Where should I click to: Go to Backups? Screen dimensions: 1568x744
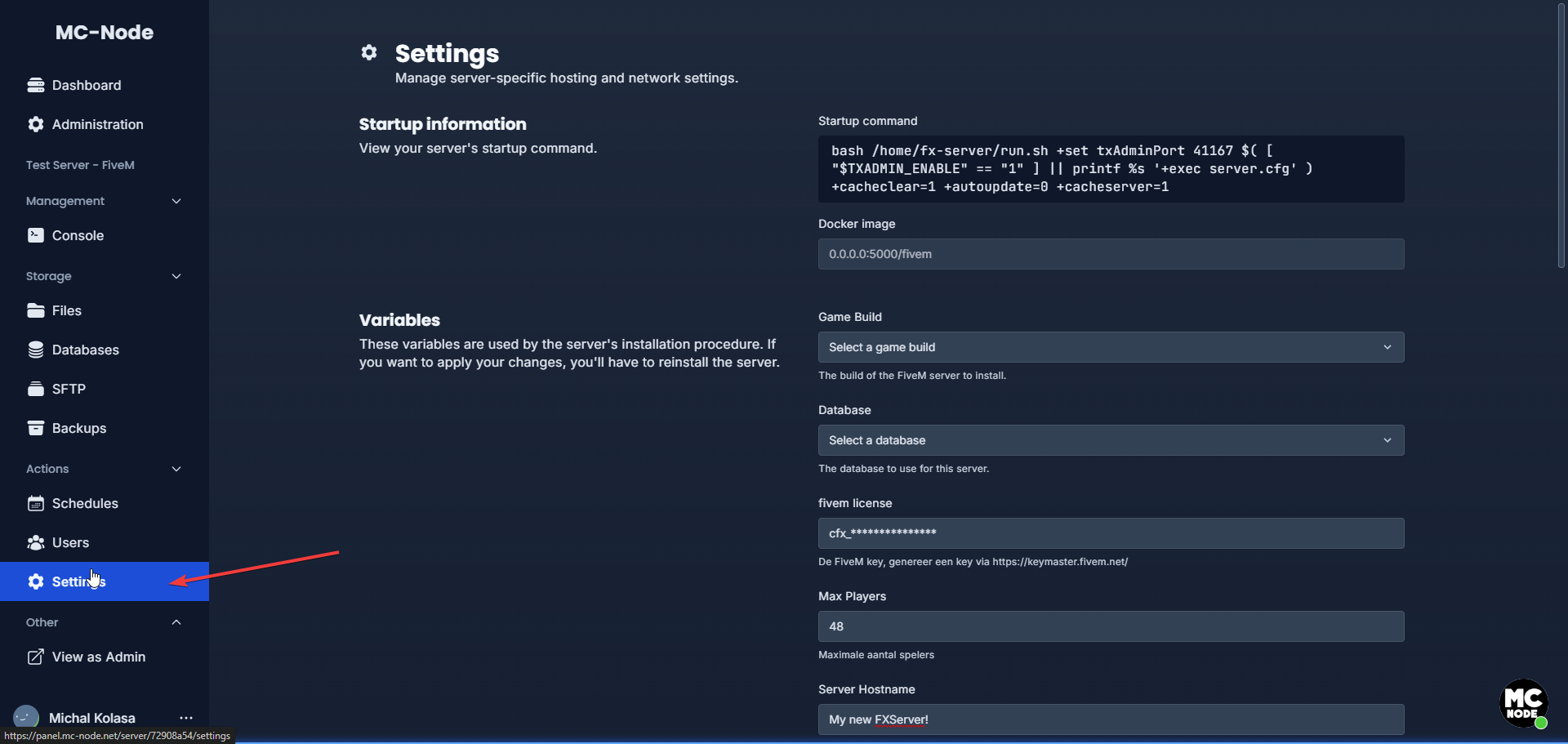pos(105,428)
